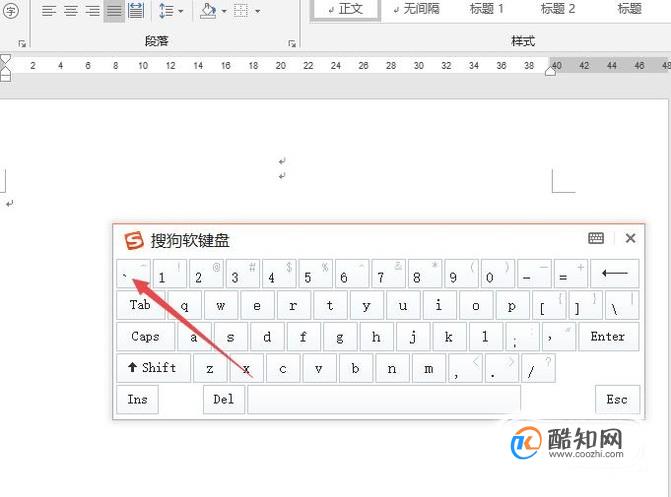
Task: Click the enclosed character 字 icon
Action: [x=10, y=11]
